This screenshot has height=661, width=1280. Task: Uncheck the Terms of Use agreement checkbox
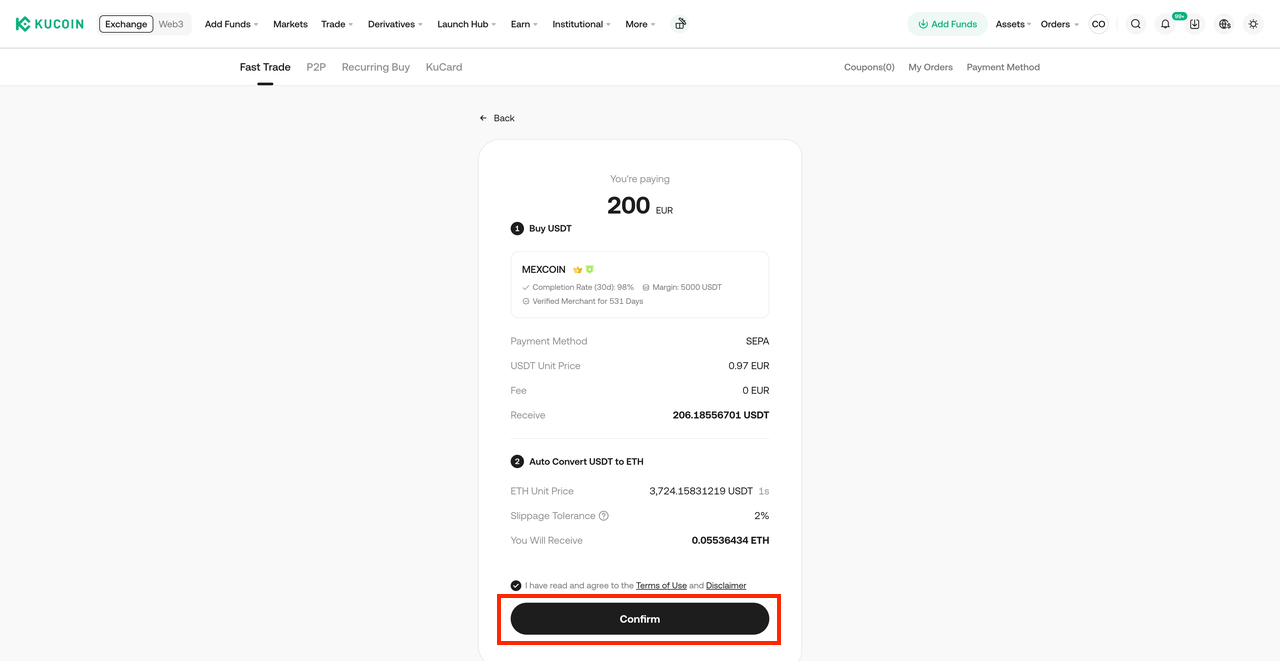click(516, 586)
